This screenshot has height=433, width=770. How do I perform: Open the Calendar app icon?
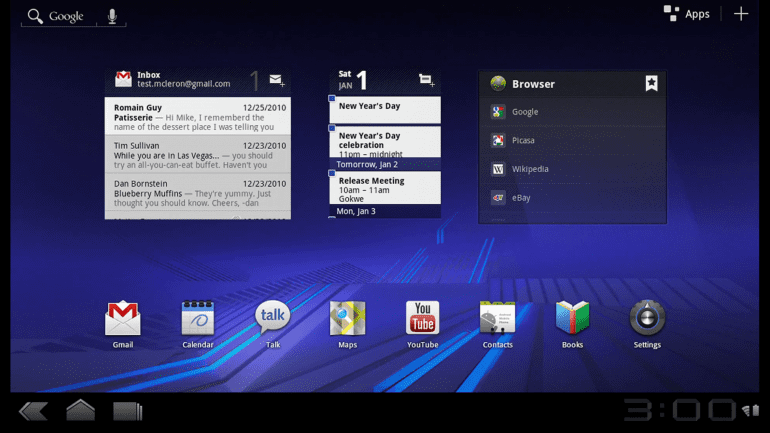[x=198, y=319]
